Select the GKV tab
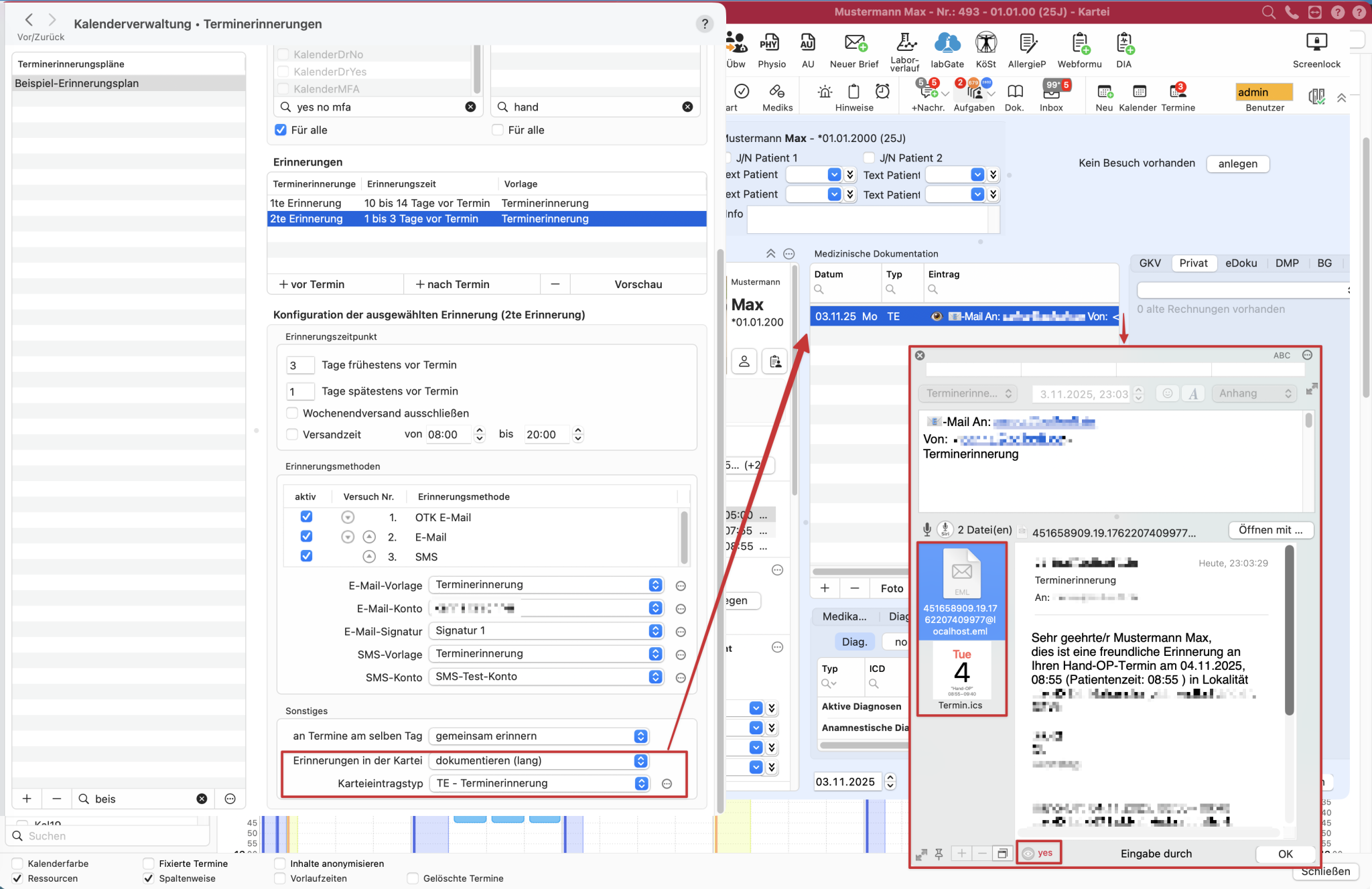The image size is (1372, 889). pos(1150,263)
